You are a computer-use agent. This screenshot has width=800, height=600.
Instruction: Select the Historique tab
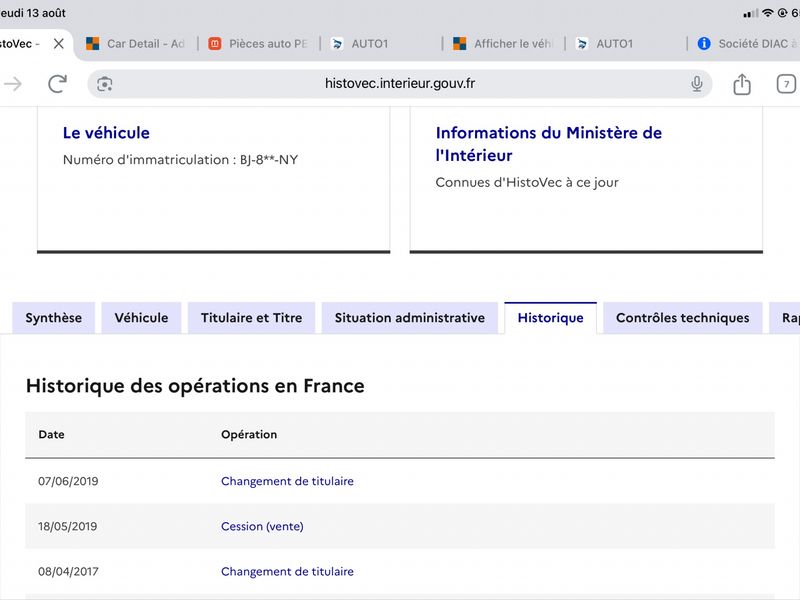click(551, 318)
